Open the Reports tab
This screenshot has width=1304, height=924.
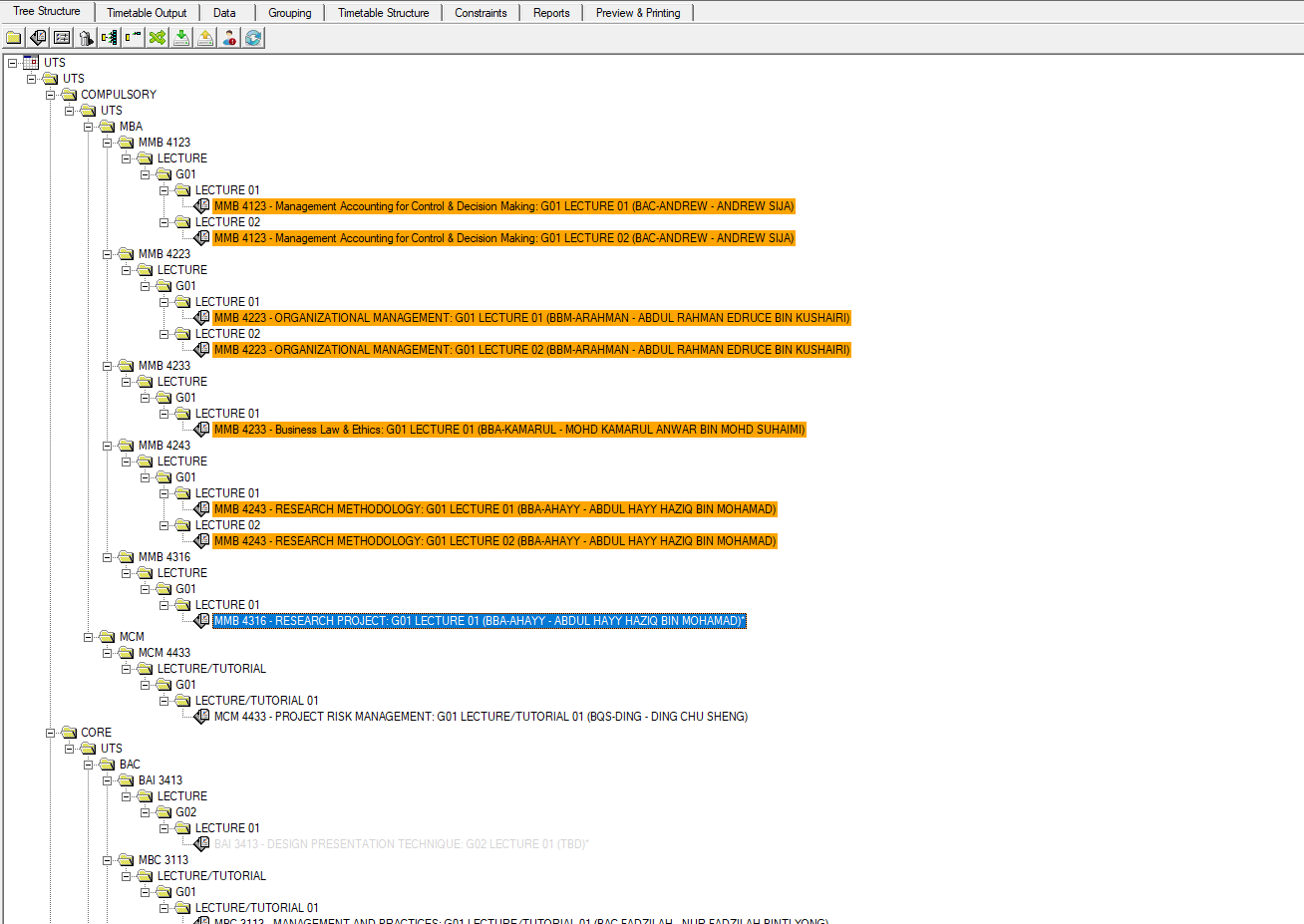[551, 13]
